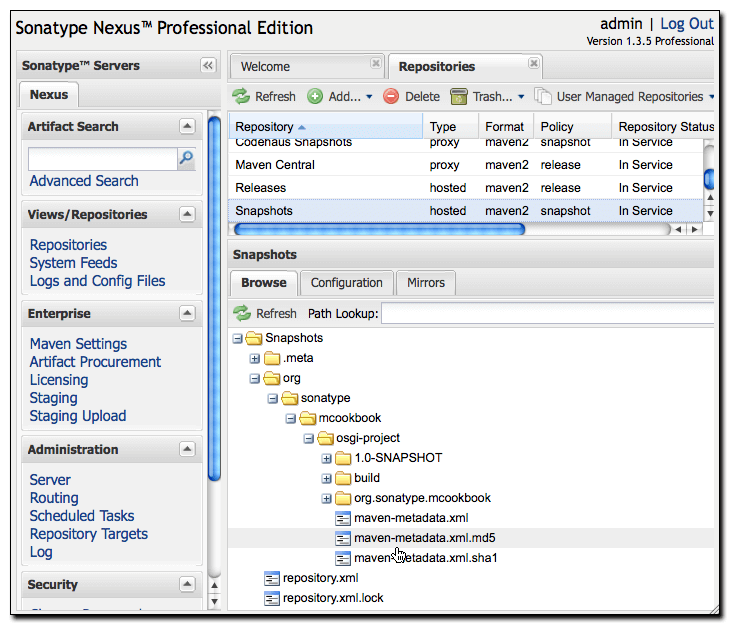Collapse the Security panel
This screenshot has height=625, width=730.
[x=187, y=584]
